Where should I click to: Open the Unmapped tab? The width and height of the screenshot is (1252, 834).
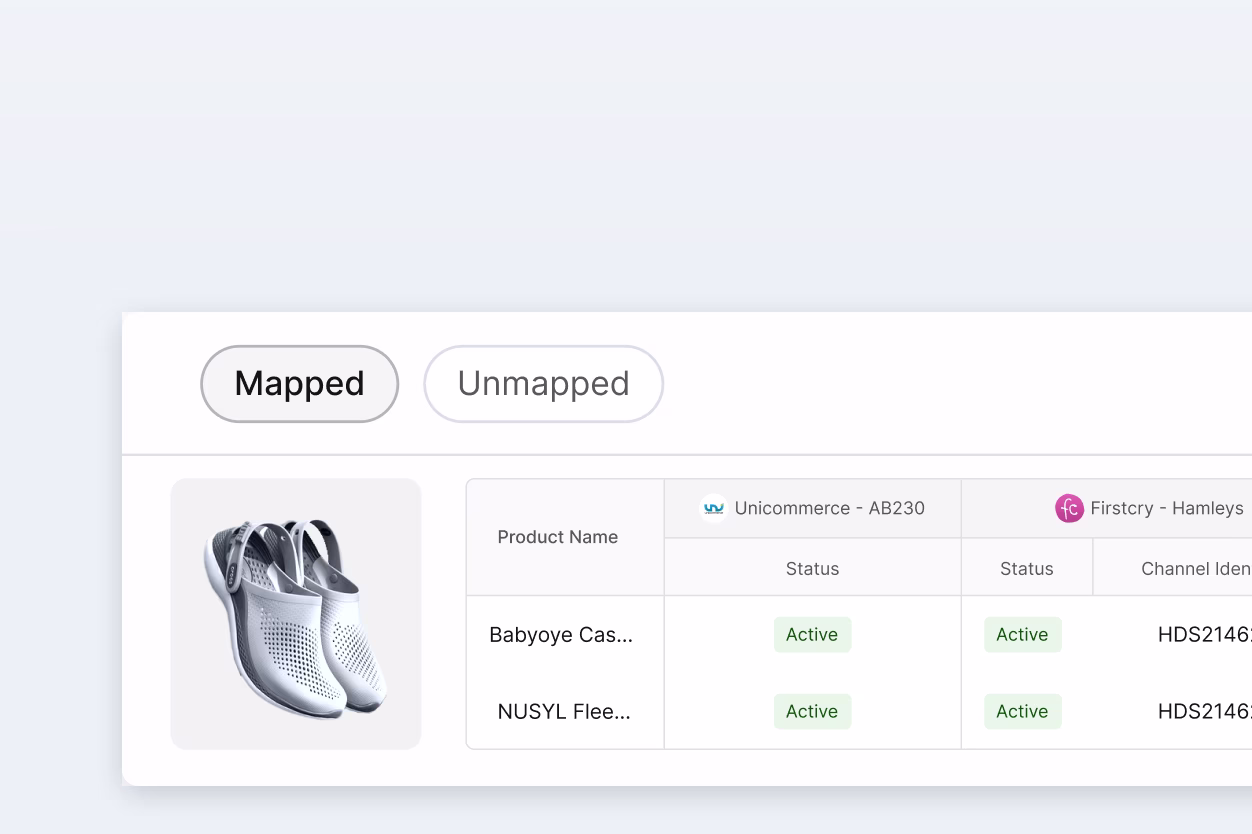543,384
